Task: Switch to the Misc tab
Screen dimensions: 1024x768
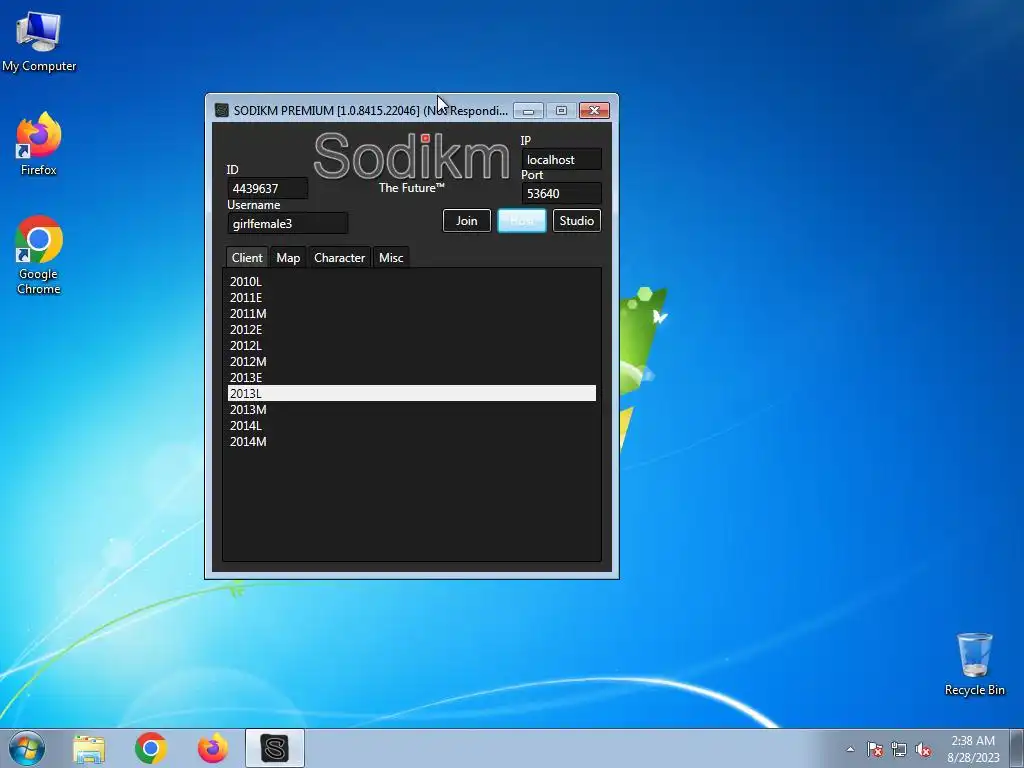Action: tap(391, 257)
